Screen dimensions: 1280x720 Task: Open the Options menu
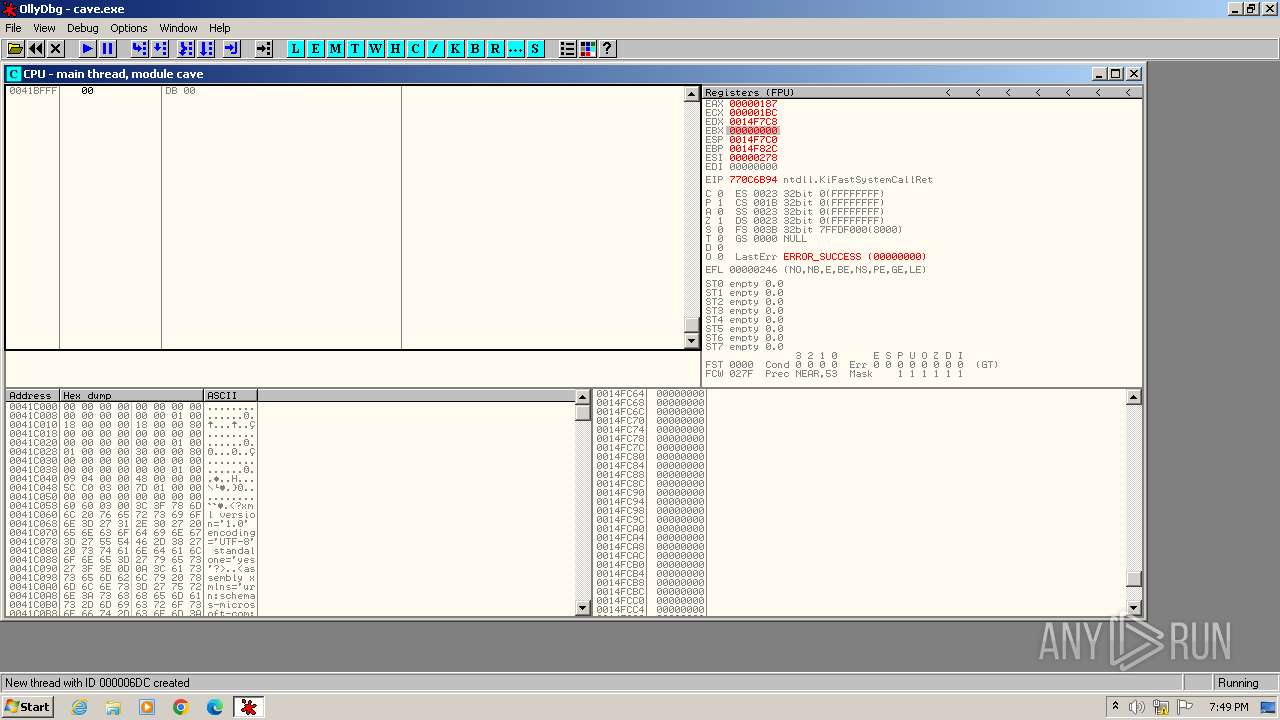click(129, 28)
